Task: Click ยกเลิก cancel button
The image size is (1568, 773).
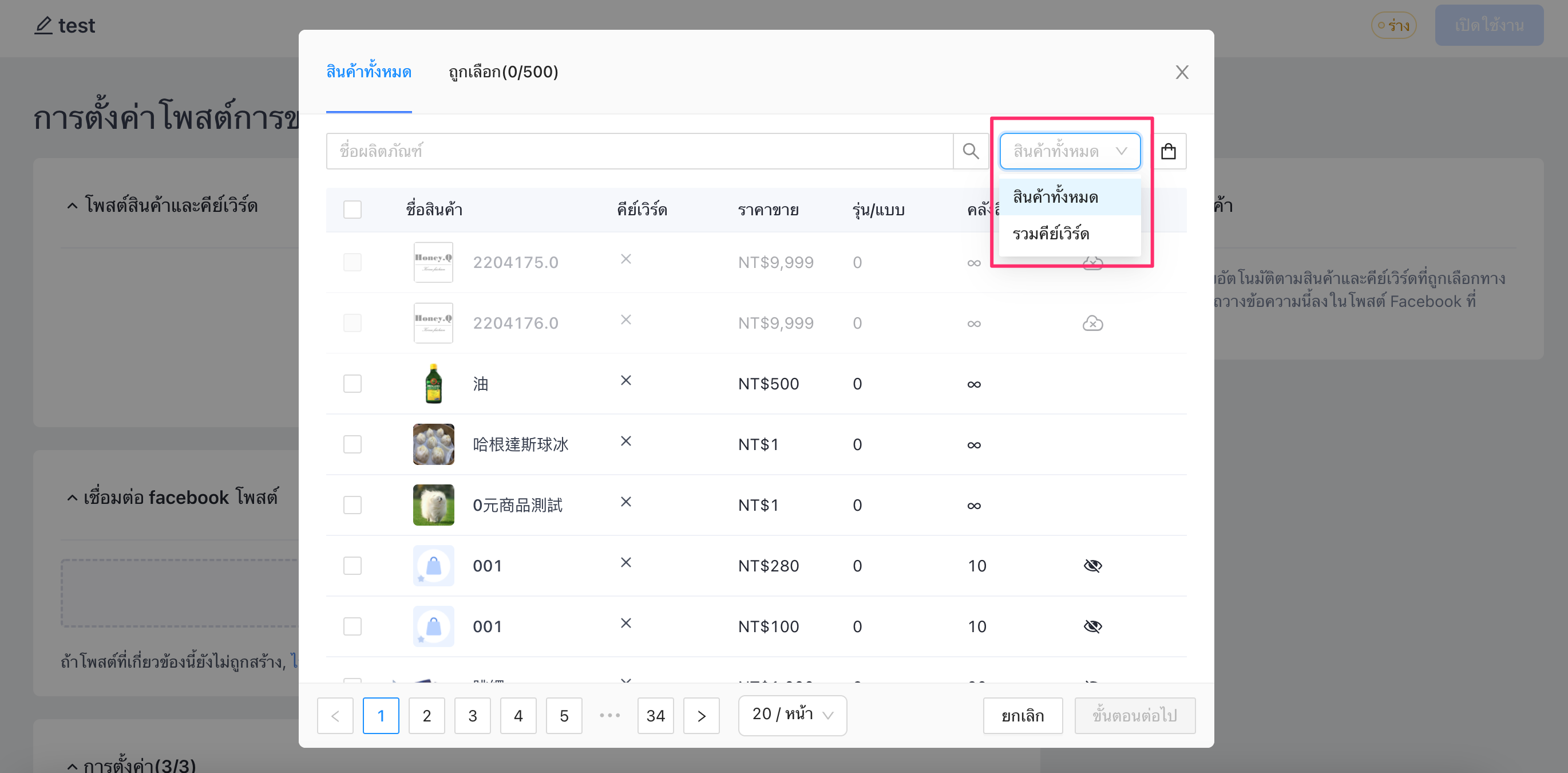Action: coord(1023,716)
